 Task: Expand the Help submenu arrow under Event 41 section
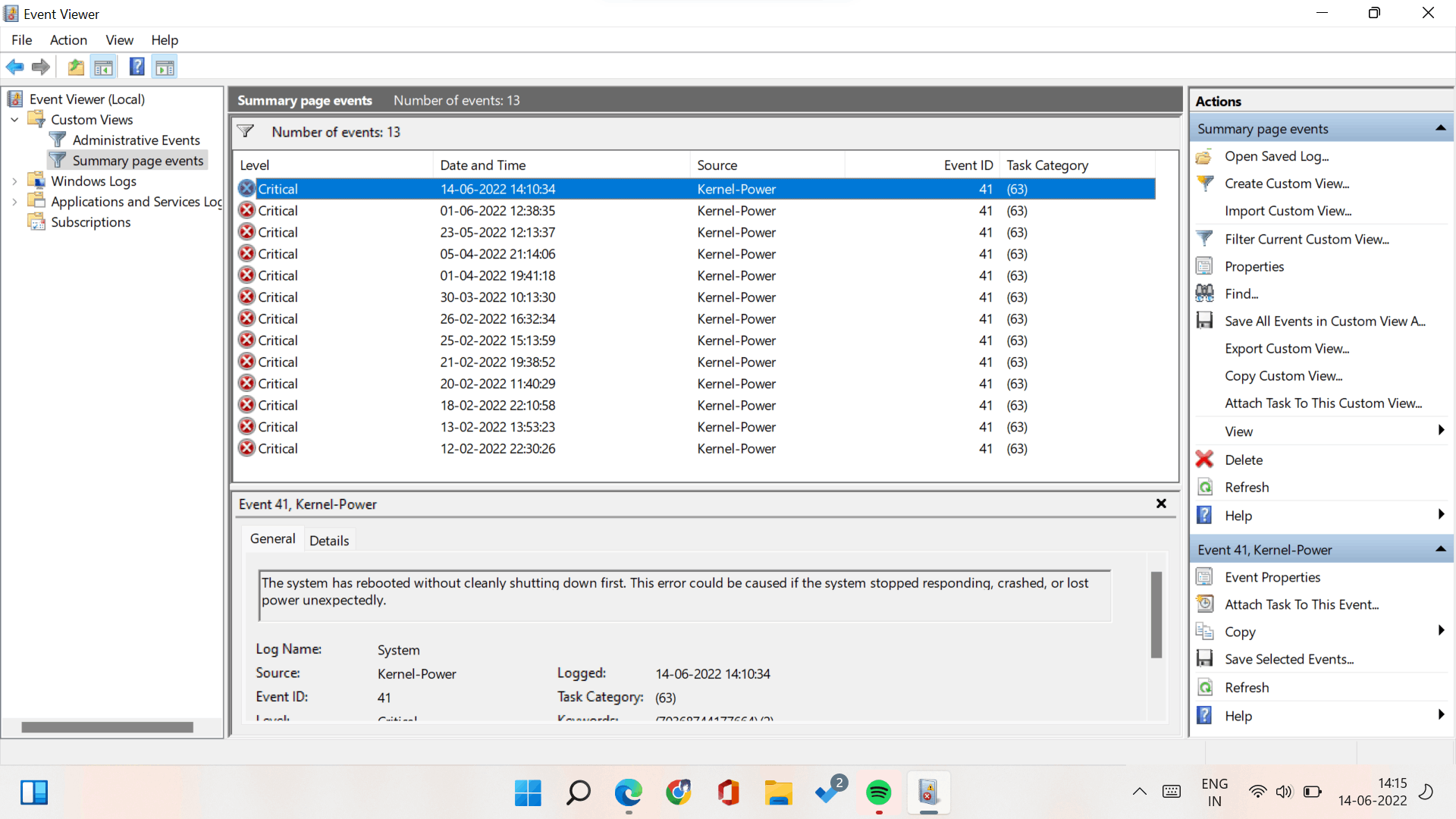coord(1441,715)
